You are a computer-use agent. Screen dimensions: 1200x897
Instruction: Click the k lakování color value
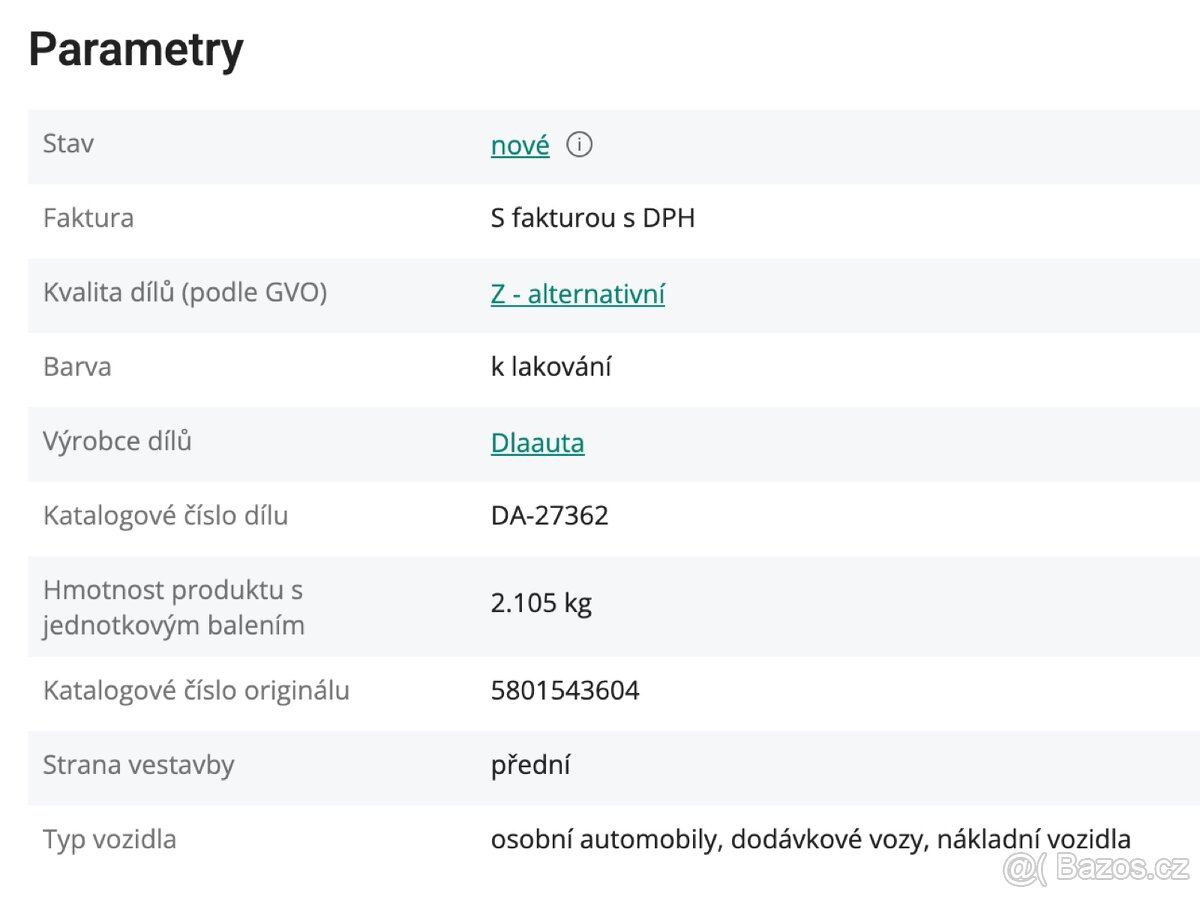pyautogui.click(x=551, y=367)
